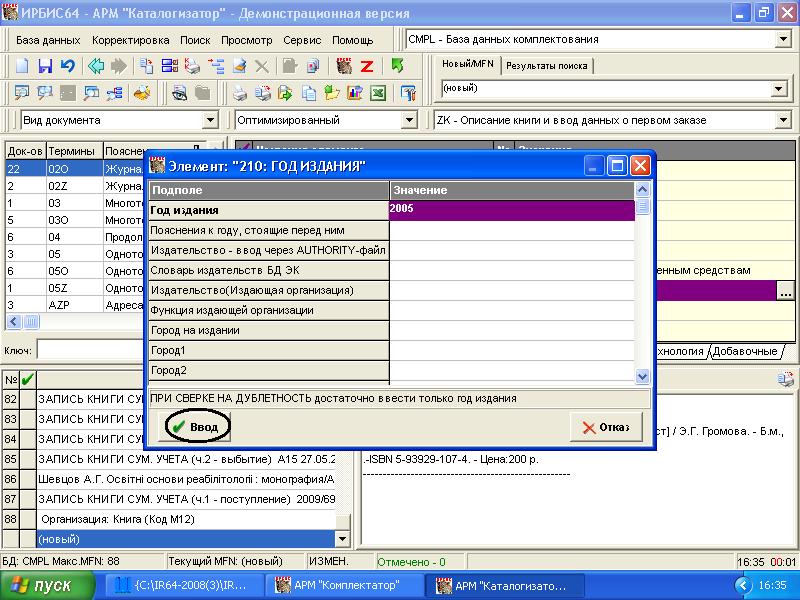Click the green double-arrow back icon

point(96,66)
